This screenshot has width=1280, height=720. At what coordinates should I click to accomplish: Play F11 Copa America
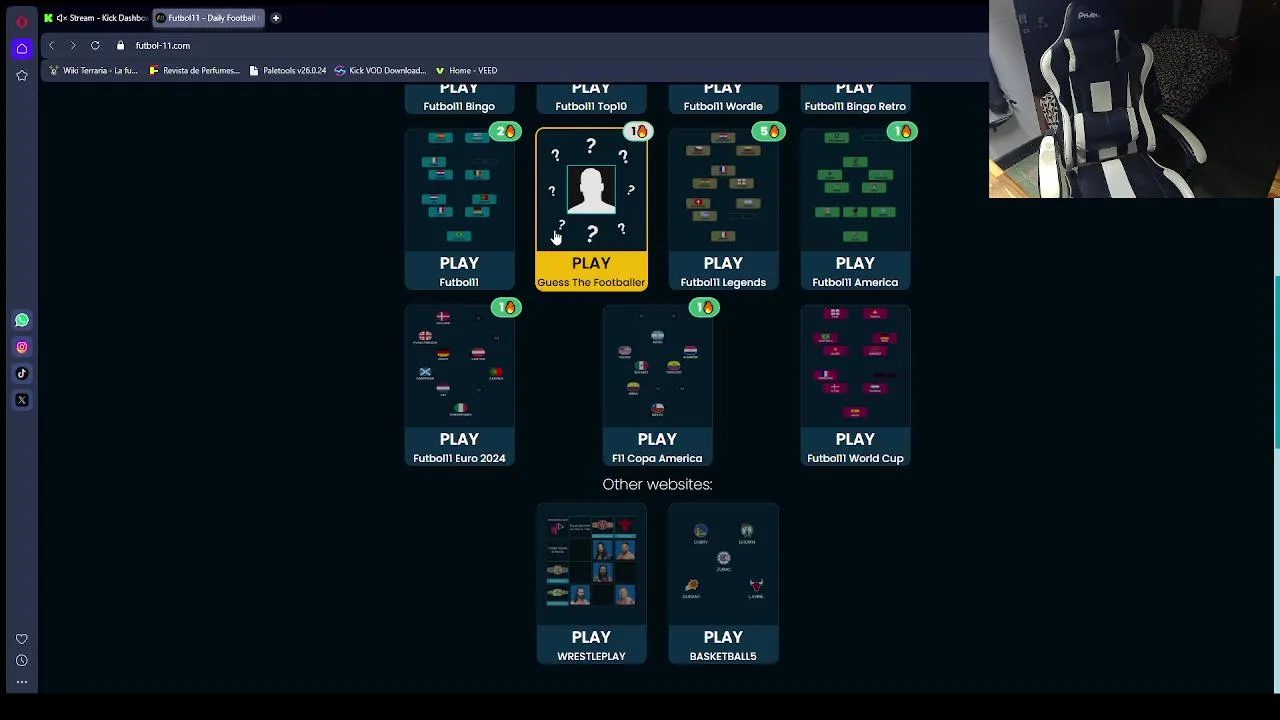(x=657, y=447)
